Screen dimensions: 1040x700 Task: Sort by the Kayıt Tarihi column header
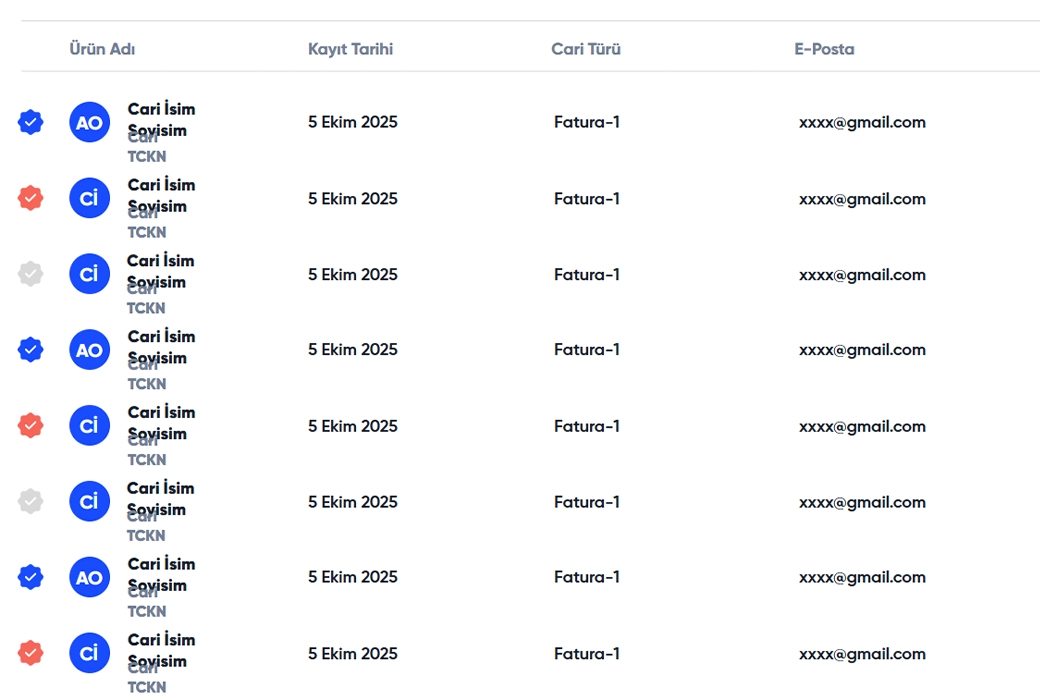point(350,49)
